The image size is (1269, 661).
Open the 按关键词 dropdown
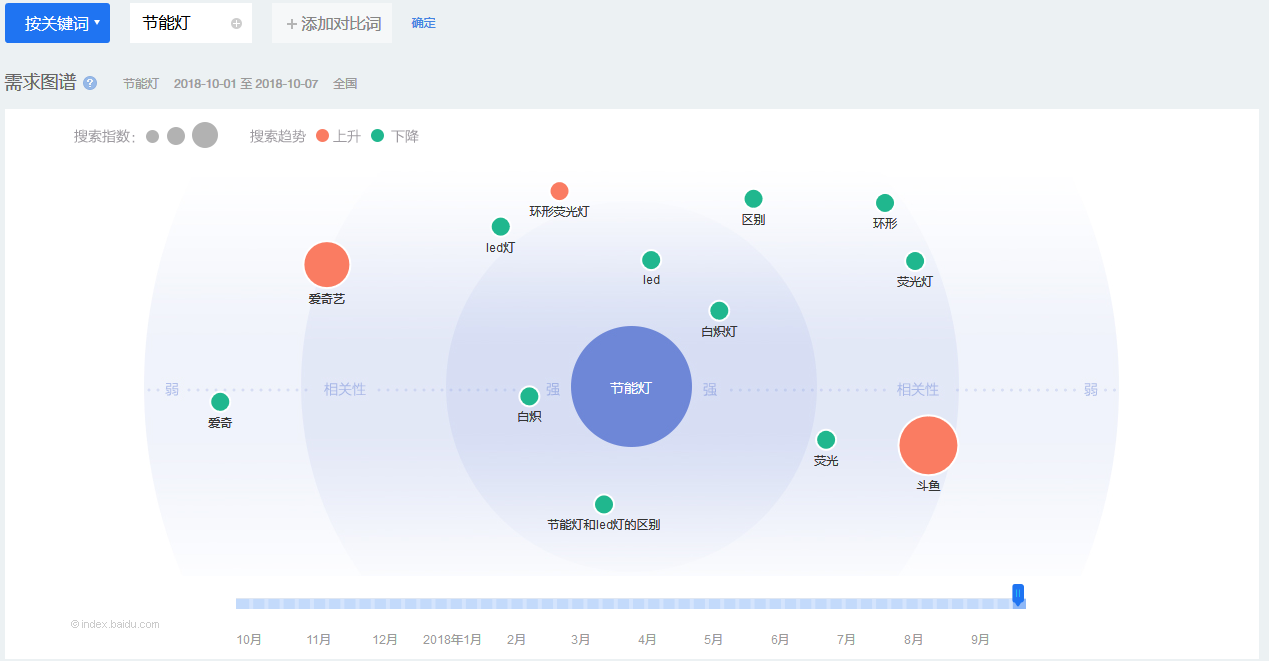tap(57, 23)
